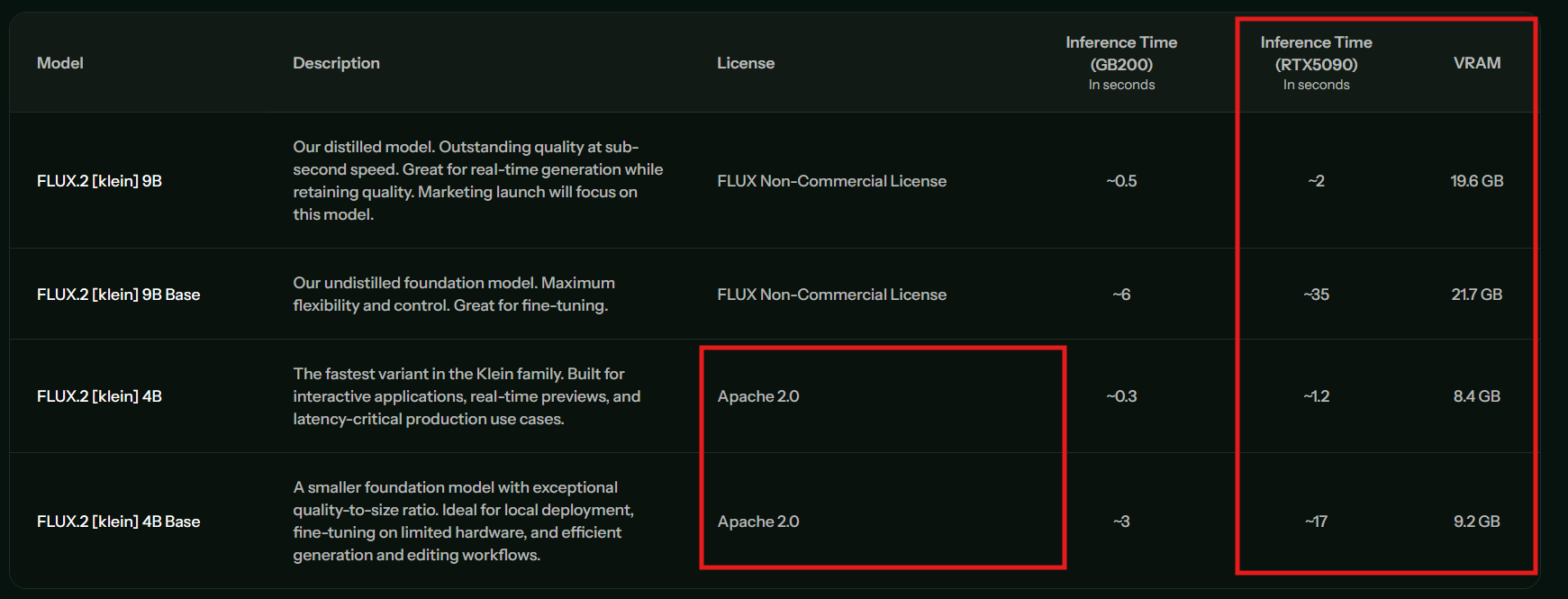The height and width of the screenshot is (599, 1568).
Task: Click the 'fastest variant in the Klein family' description
Action: (x=467, y=396)
